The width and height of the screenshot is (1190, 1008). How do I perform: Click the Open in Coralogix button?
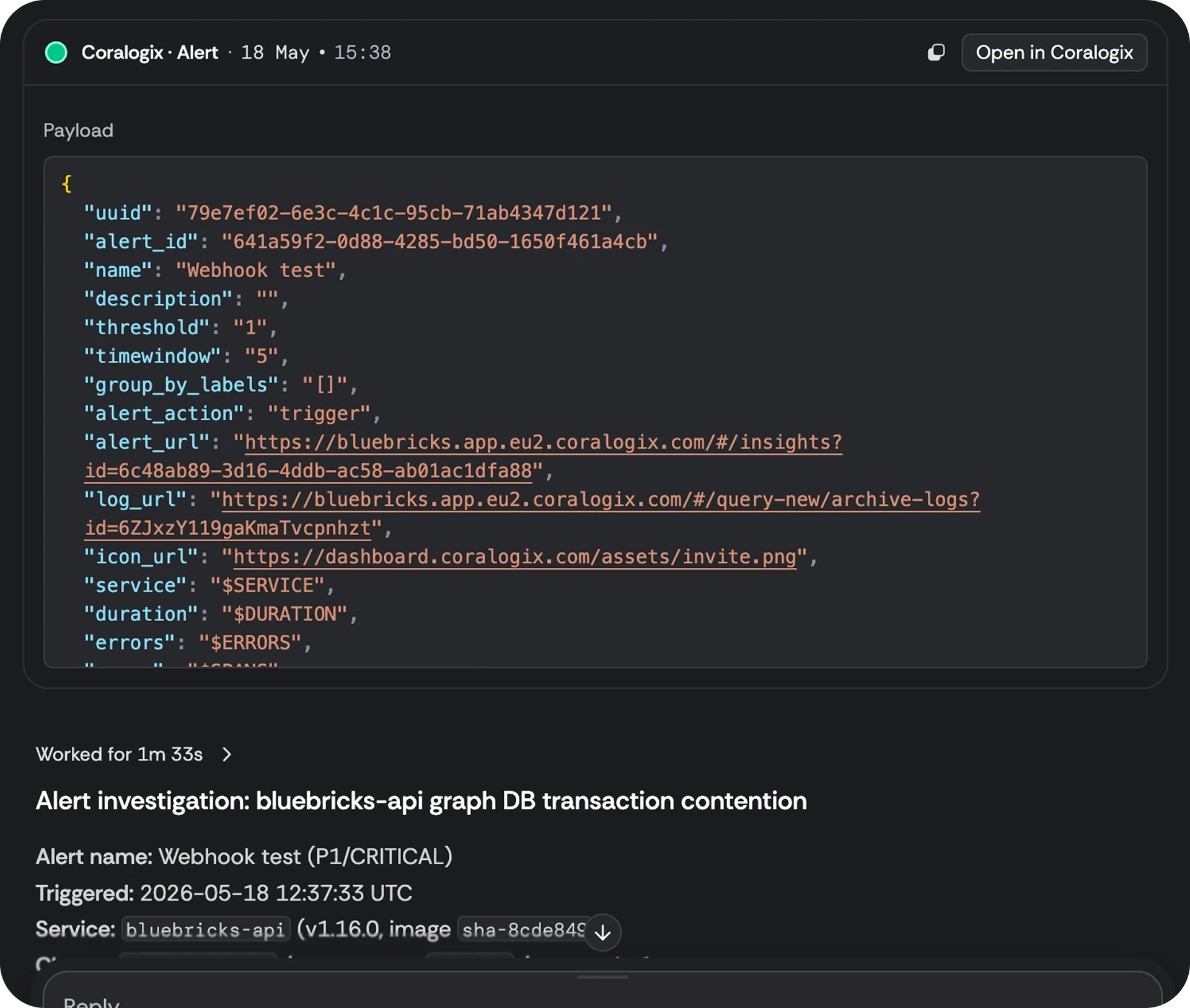[x=1054, y=53]
